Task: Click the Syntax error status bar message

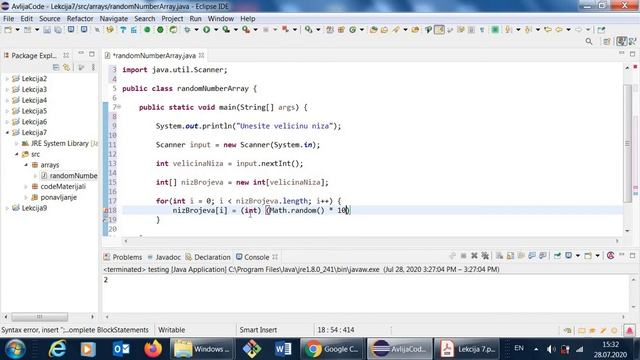Action: click(x=75, y=330)
